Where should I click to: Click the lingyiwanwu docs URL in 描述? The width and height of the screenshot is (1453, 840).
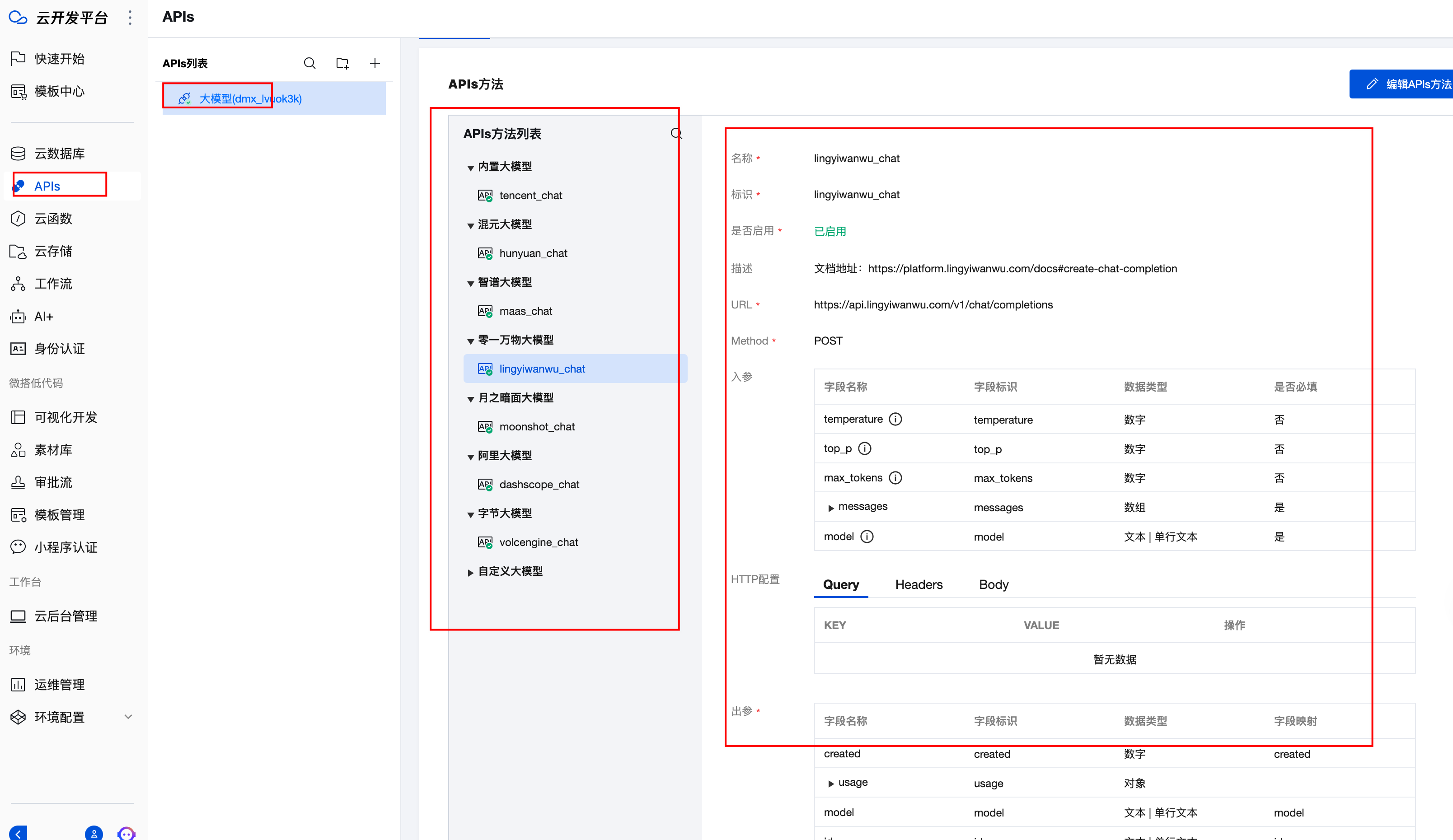click(1022, 269)
